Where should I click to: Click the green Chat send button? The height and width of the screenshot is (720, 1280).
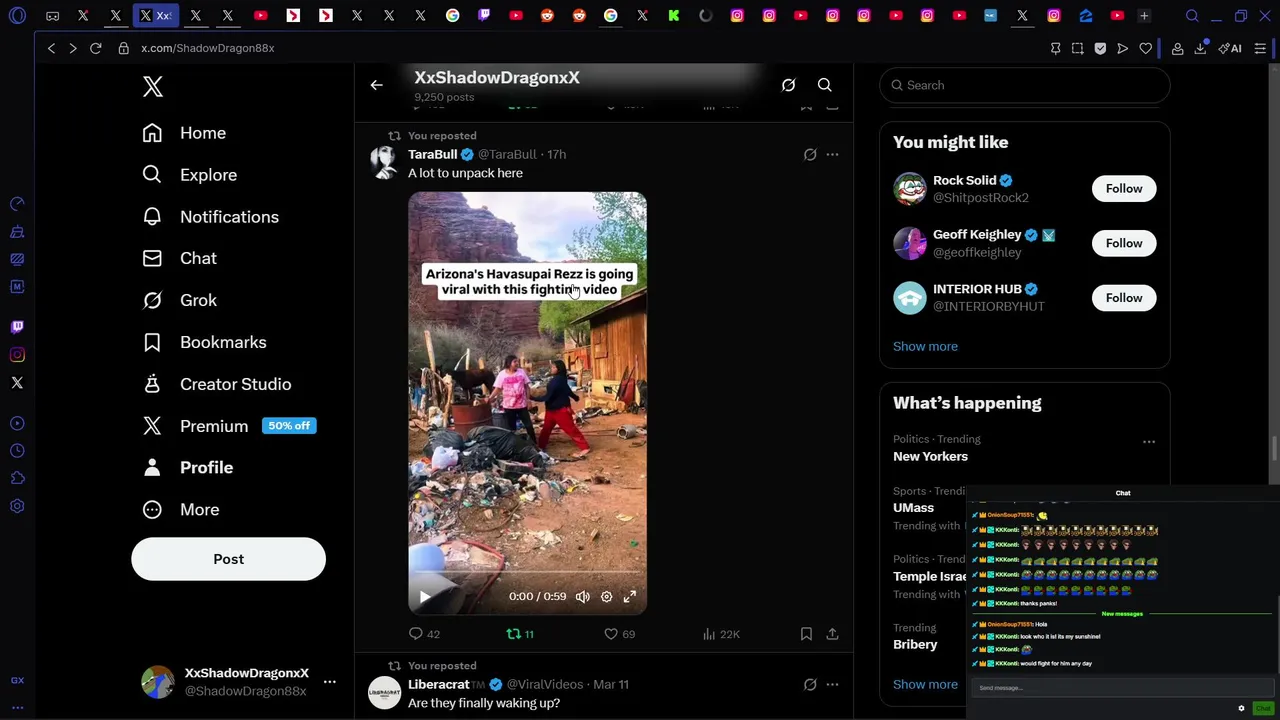(1263, 709)
